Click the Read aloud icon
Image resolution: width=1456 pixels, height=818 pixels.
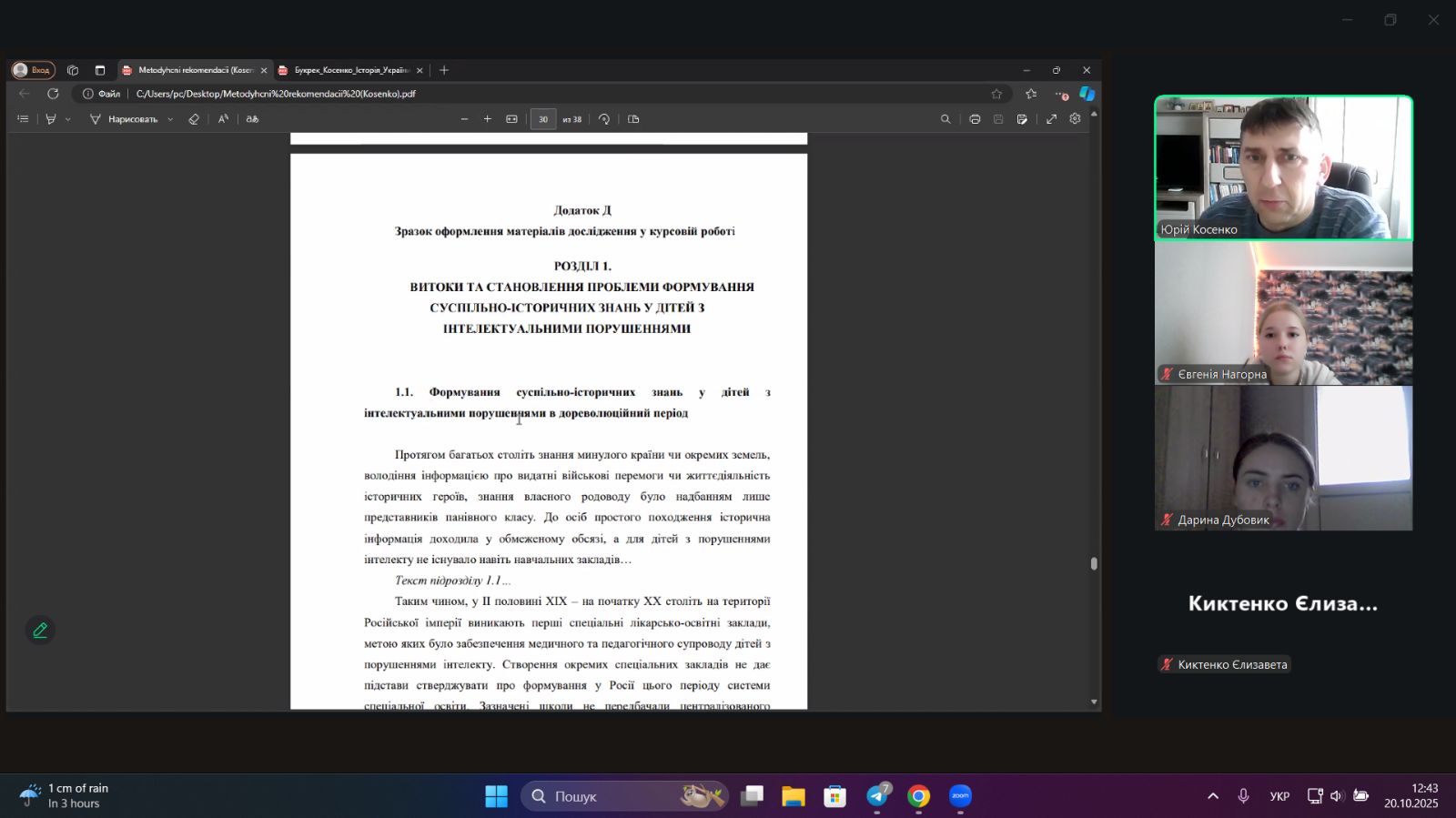(223, 119)
